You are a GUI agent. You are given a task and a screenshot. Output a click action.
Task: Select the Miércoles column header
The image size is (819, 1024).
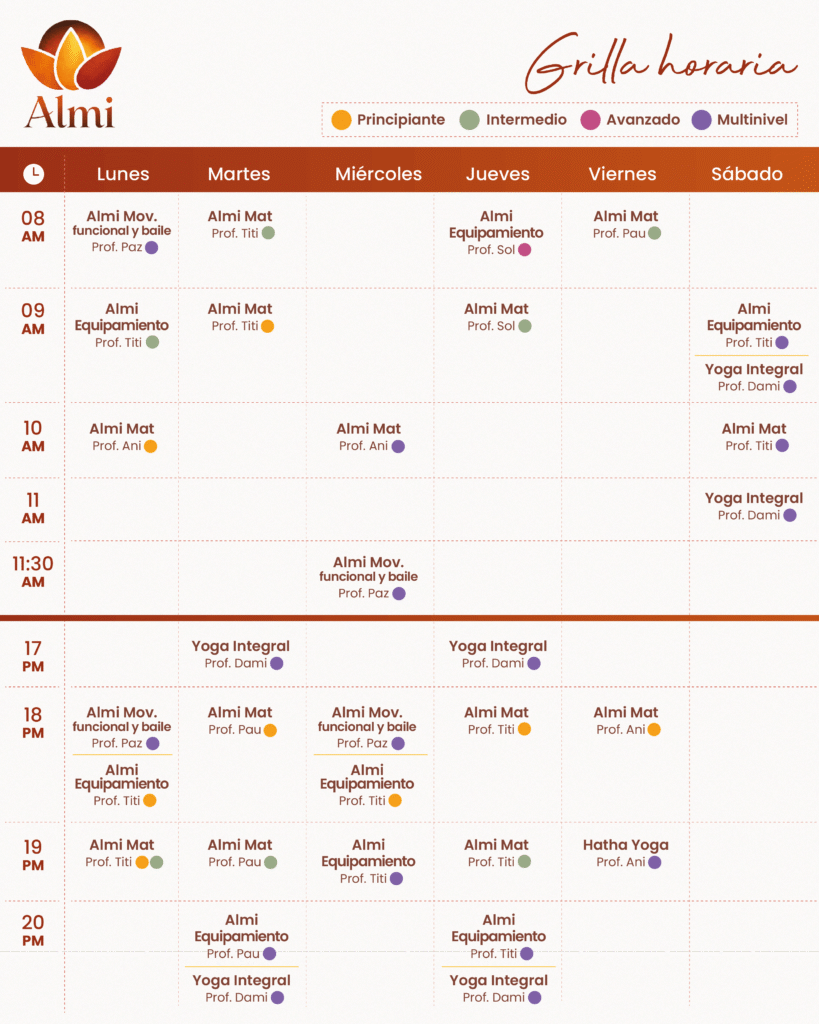point(378,174)
